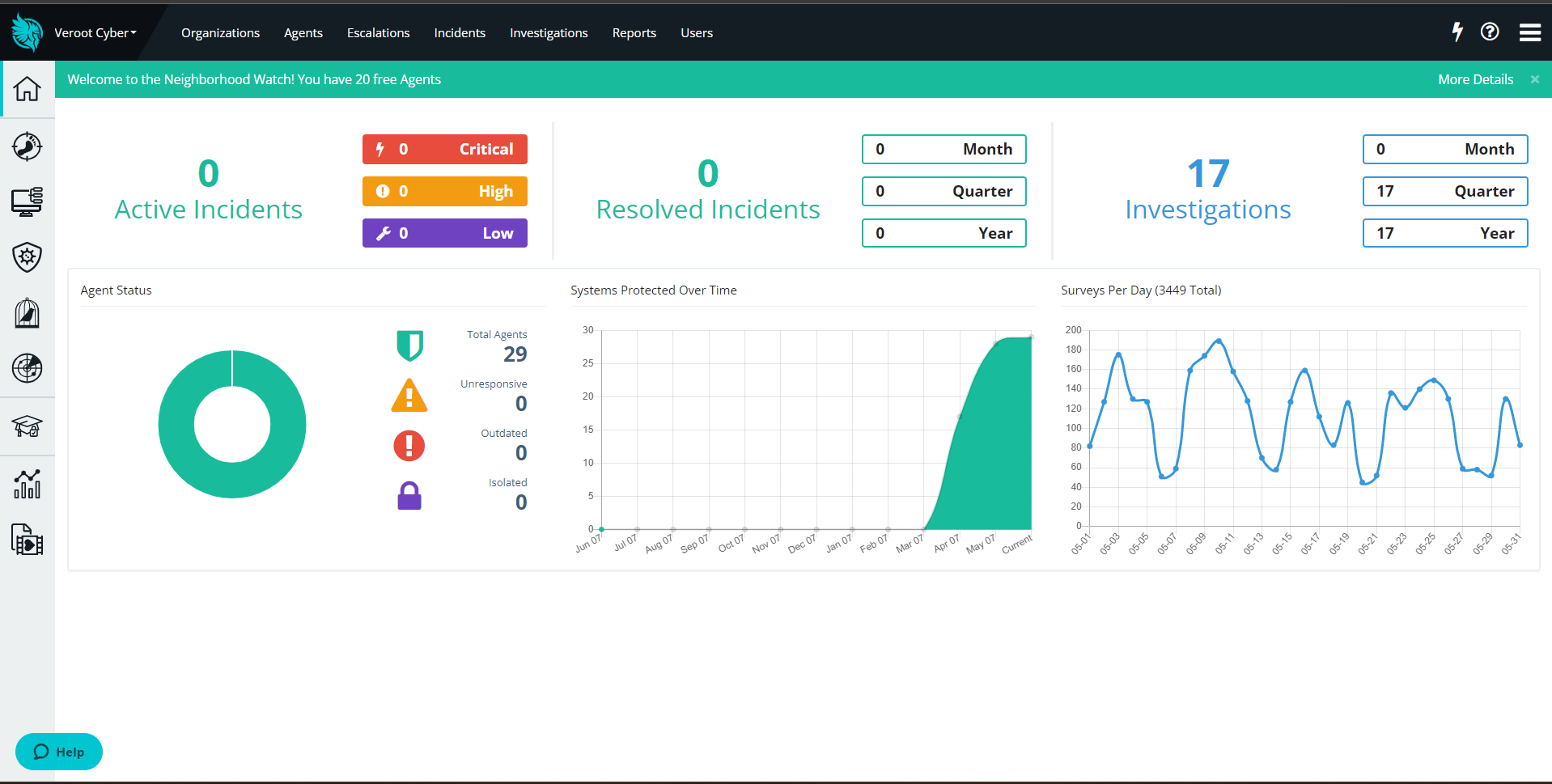
Task: Expand the hamburger menu
Action: 1529,32
